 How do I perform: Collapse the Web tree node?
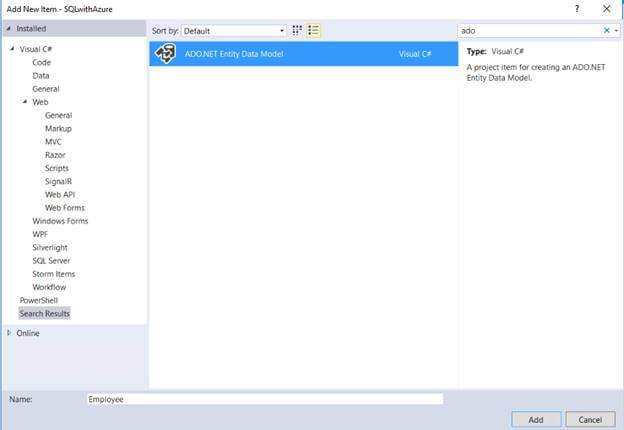(25, 102)
